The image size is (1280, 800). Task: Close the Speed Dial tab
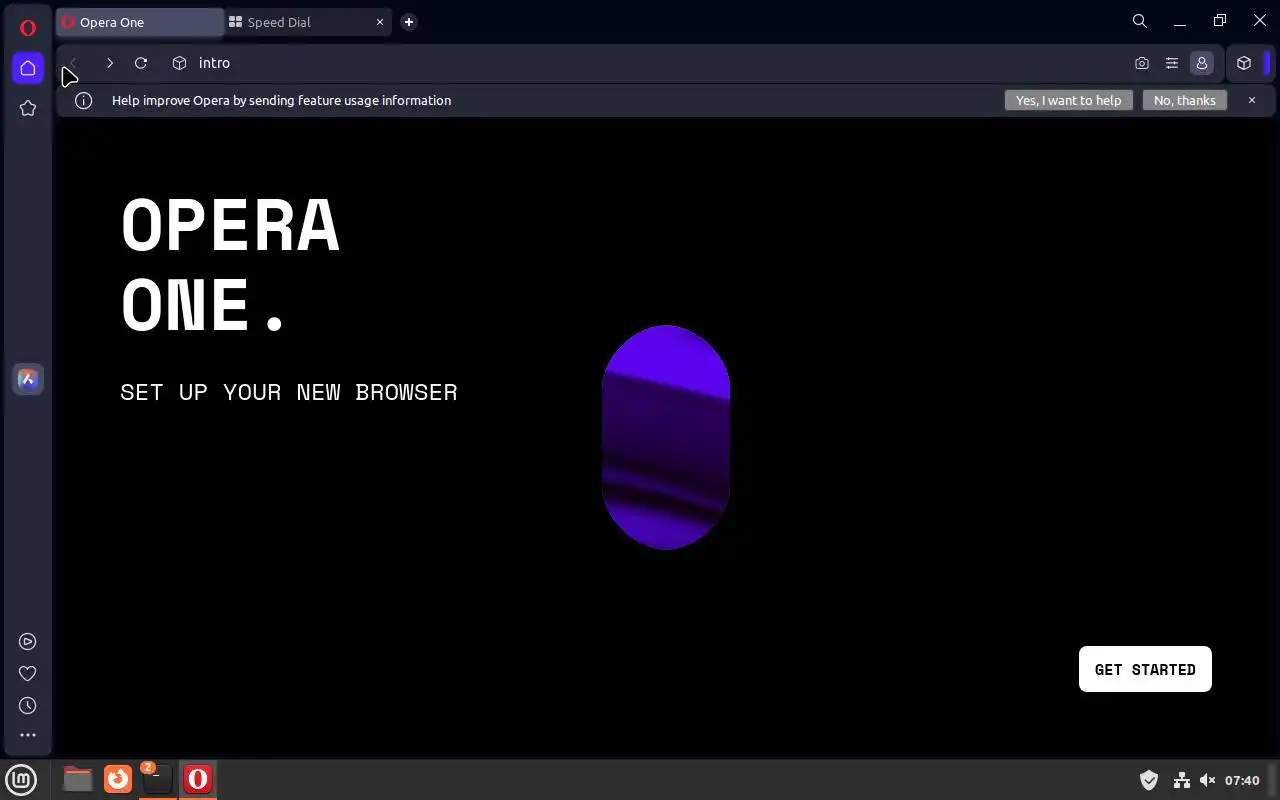[380, 22]
